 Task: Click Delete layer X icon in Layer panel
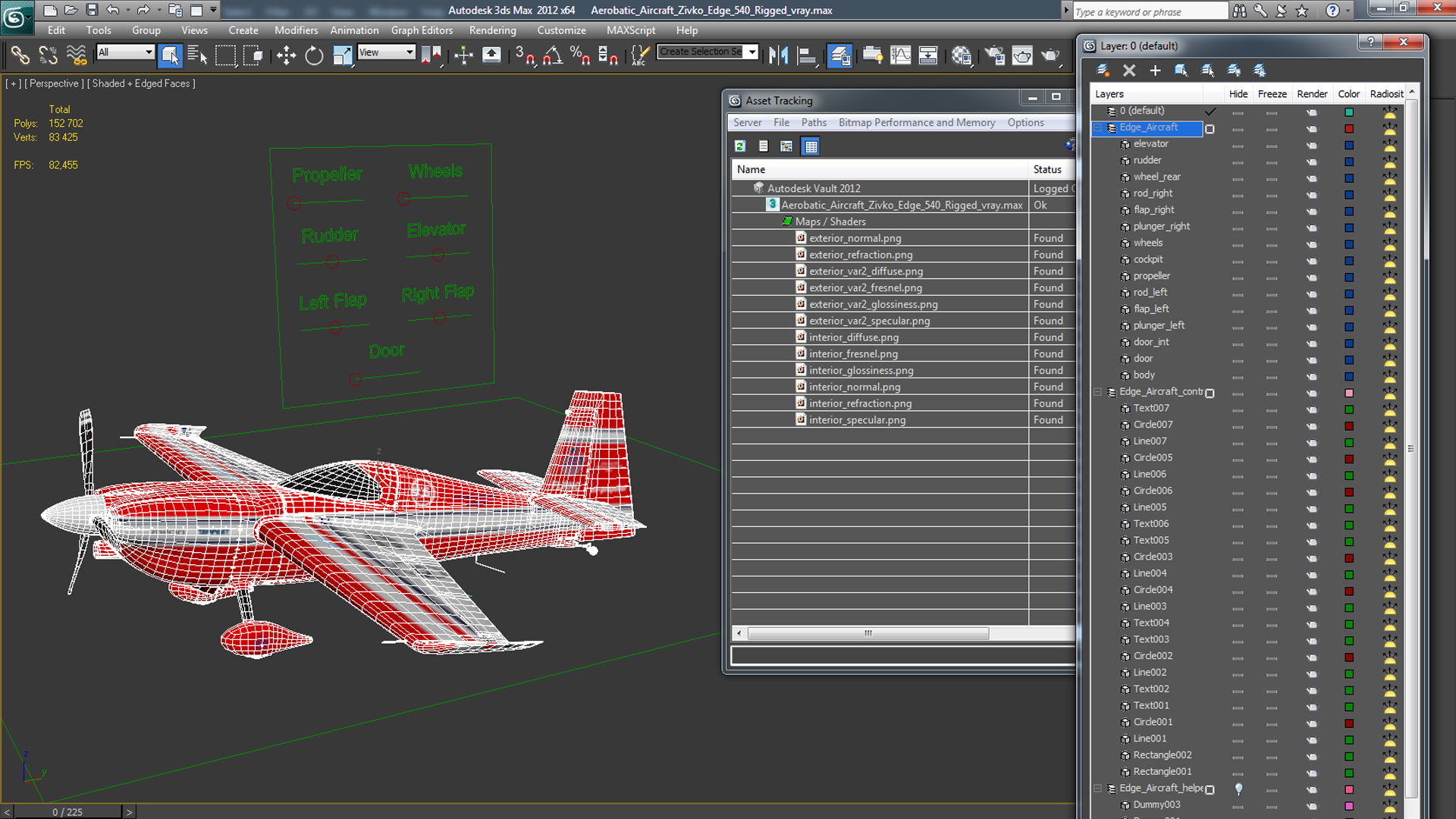(1129, 71)
